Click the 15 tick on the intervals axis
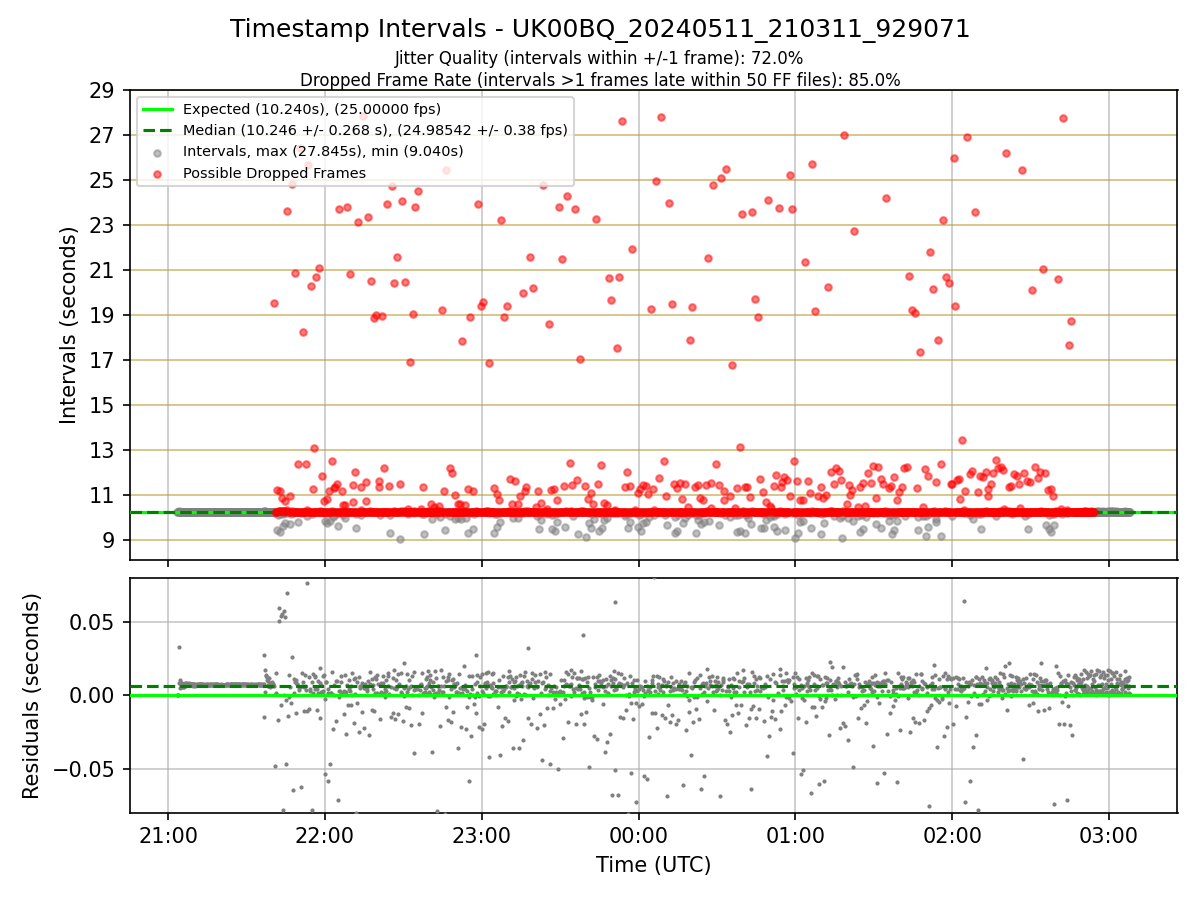The height and width of the screenshot is (900, 1200). pos(103,405)
